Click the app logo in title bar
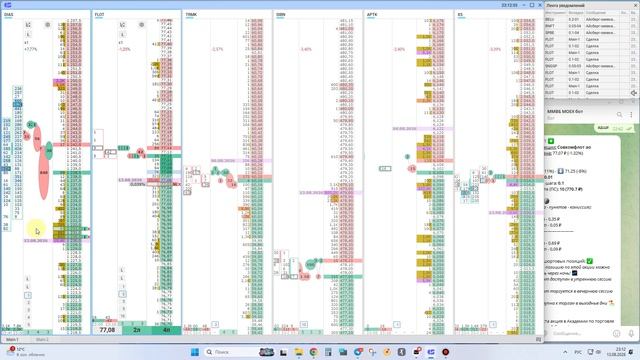Screen dimensions: 640x360 [x=7, y=5]
